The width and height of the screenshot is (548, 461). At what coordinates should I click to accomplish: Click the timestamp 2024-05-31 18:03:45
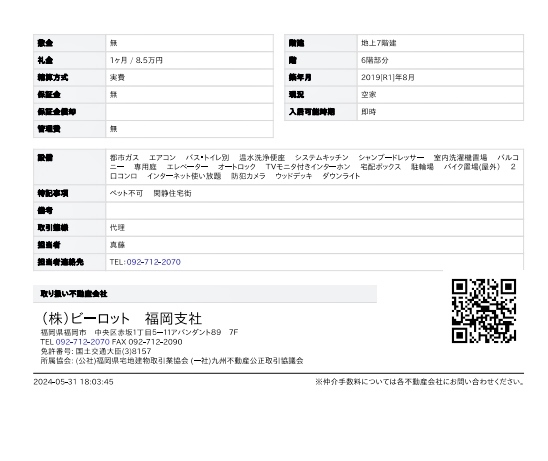73,382
